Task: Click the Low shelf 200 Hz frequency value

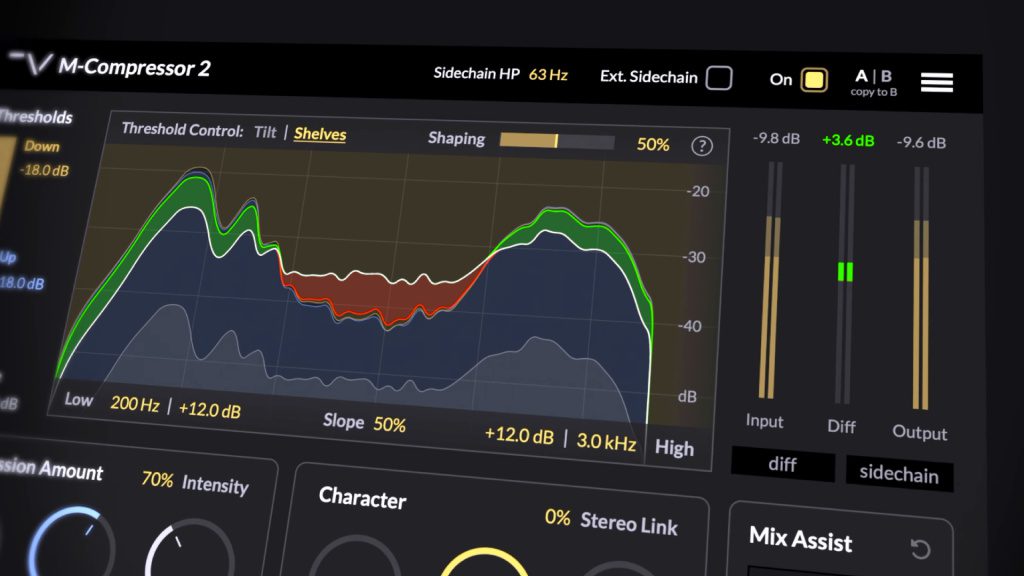Action: (135, 404)
